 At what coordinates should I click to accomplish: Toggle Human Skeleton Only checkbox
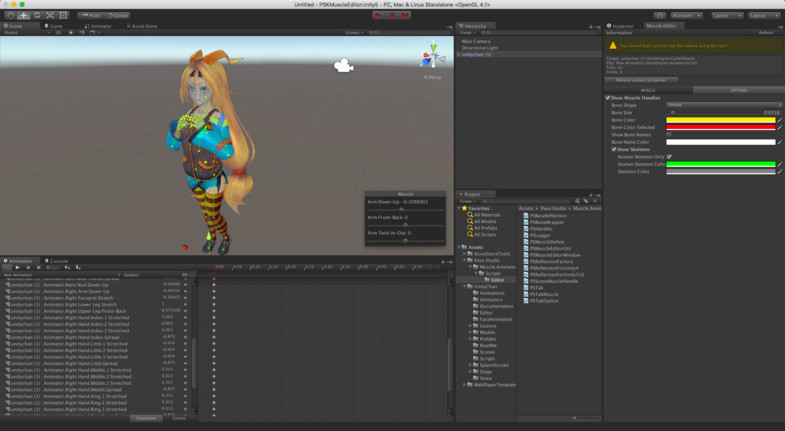(669, 157)
